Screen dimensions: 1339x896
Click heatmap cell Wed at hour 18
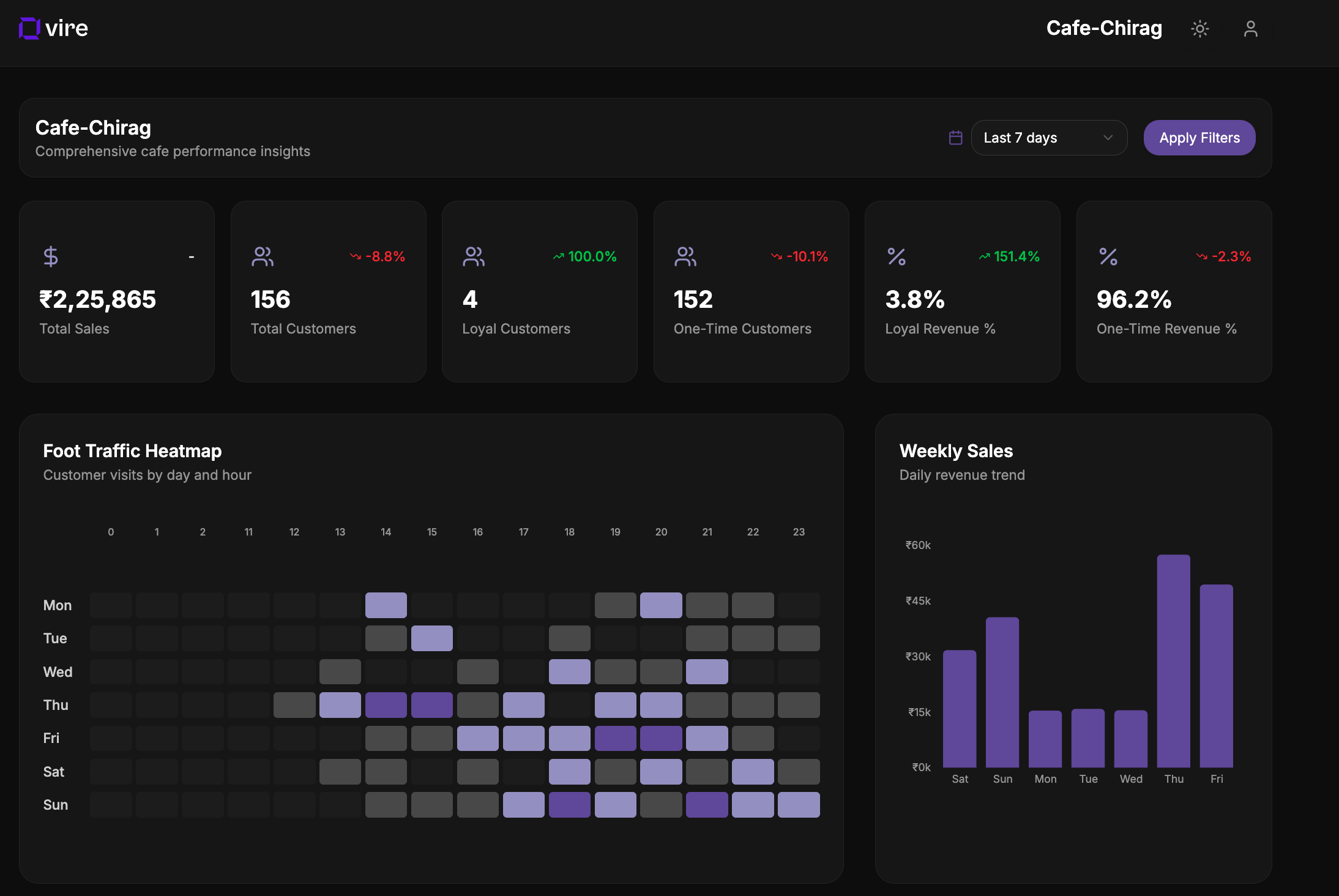570,671
